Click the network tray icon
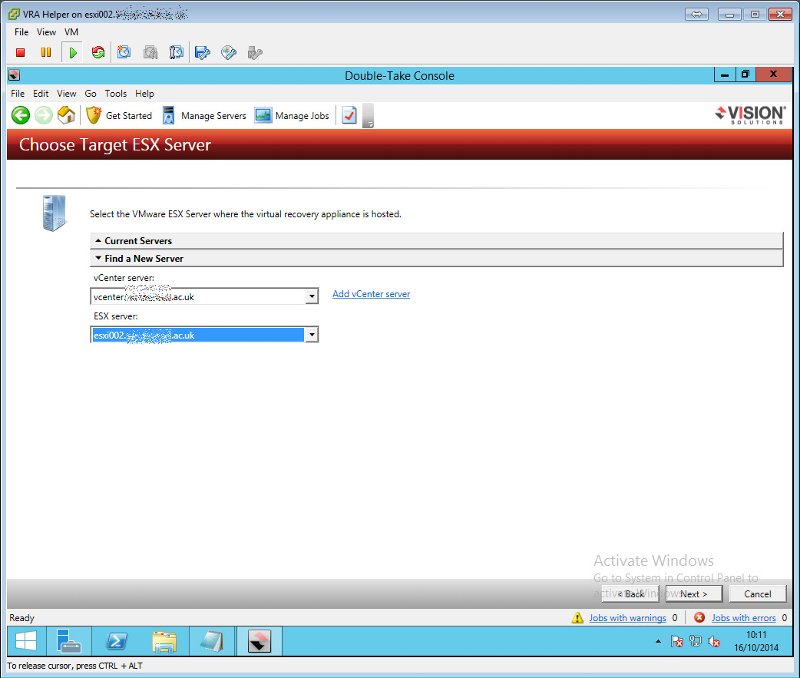 695,641
